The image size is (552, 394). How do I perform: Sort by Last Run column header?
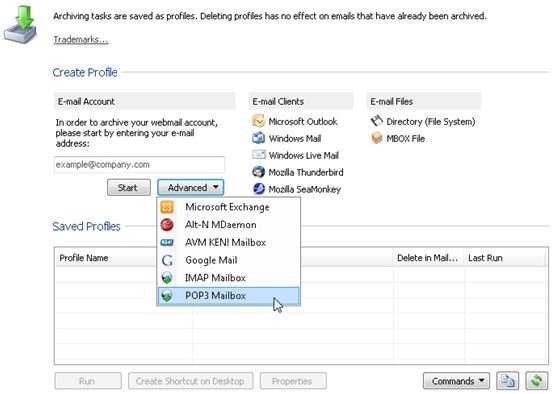505,258
